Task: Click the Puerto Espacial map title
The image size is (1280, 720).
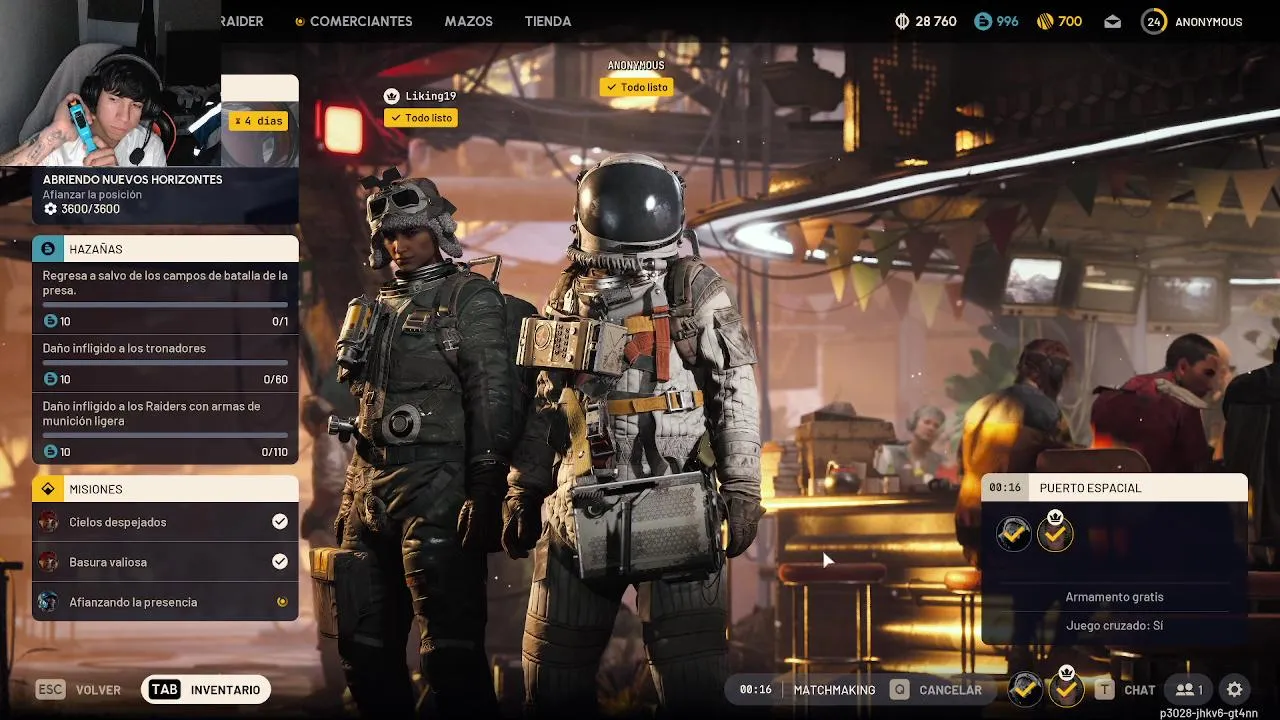Action: click(1090, 488)
